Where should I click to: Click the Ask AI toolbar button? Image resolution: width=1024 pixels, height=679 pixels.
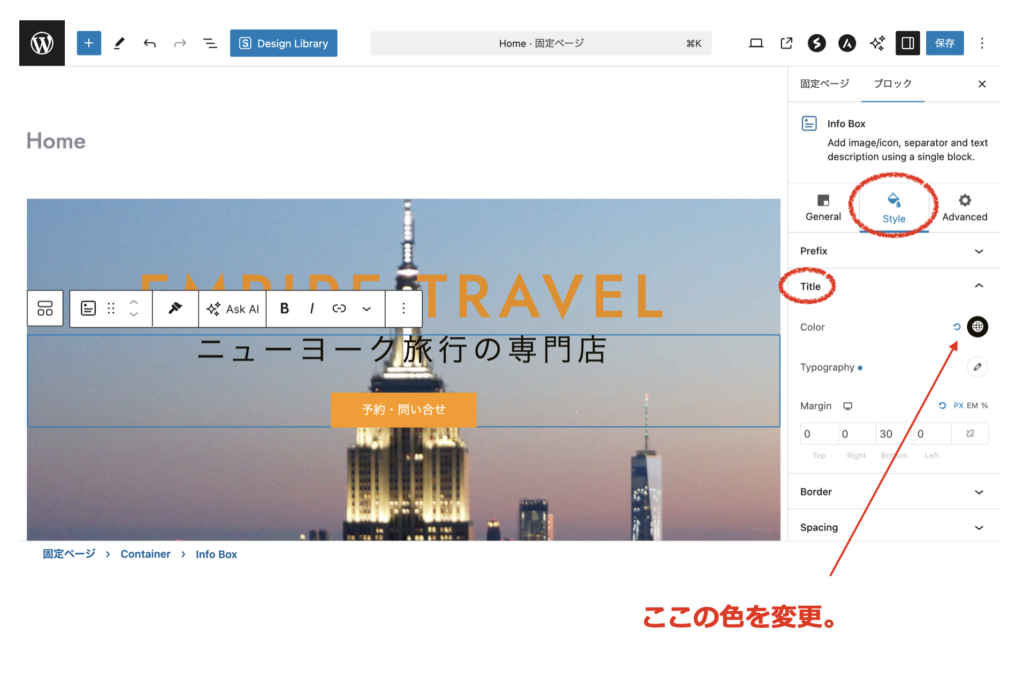point(233,309)
